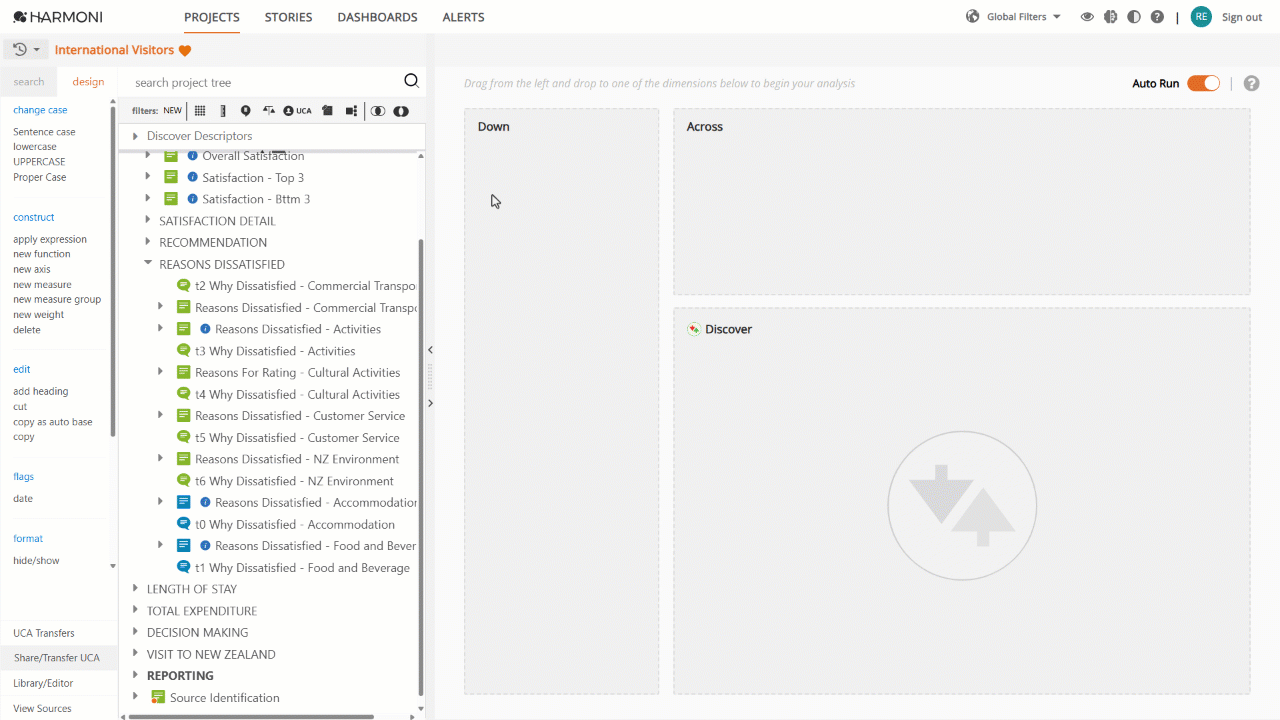Select t4 Why Dissatisfied - Cultural Activities

pyautogui.click(x=297, y=394)
